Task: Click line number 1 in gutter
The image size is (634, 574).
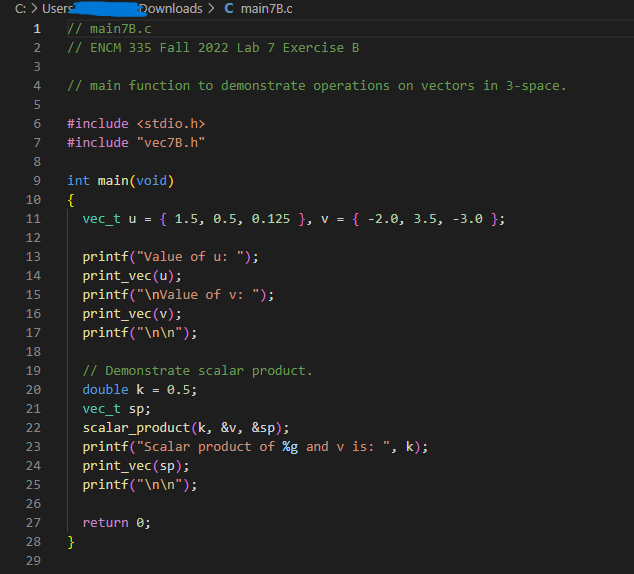Action: coord(37,29)
